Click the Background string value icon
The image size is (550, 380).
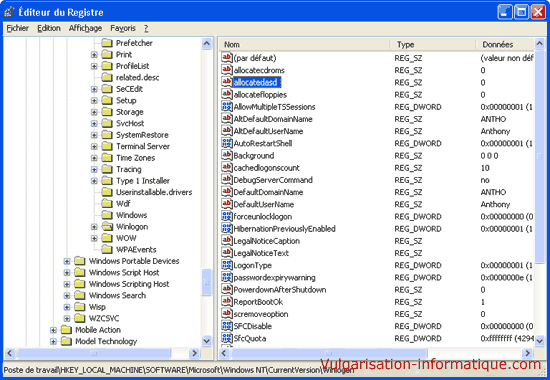(227, 155)
